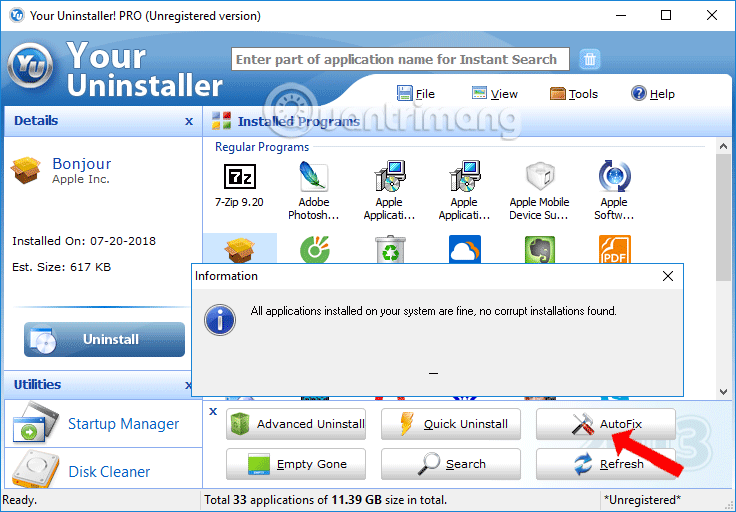Image resolution: width=736 pixels, height=512 pixels.
Task: Click the Search button
Action: 451,464
